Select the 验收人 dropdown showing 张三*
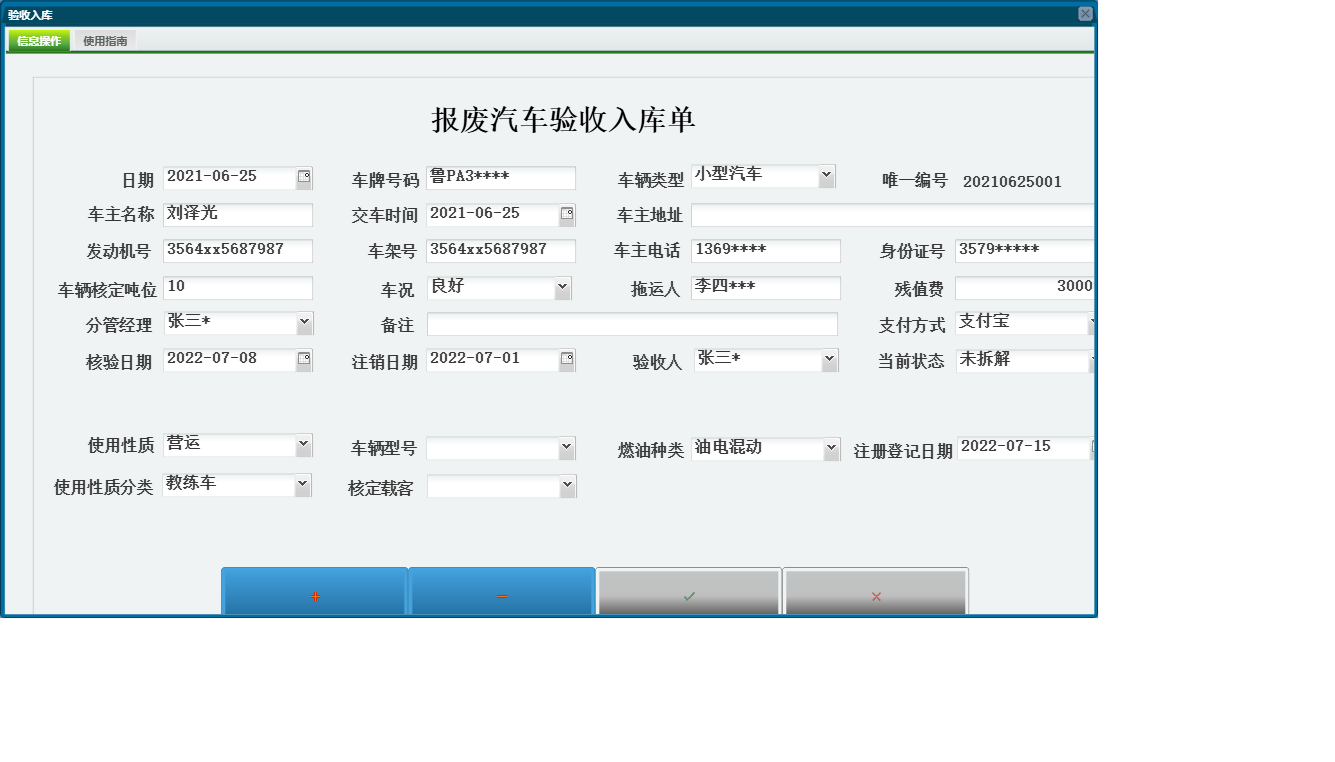 click(830, 361)
